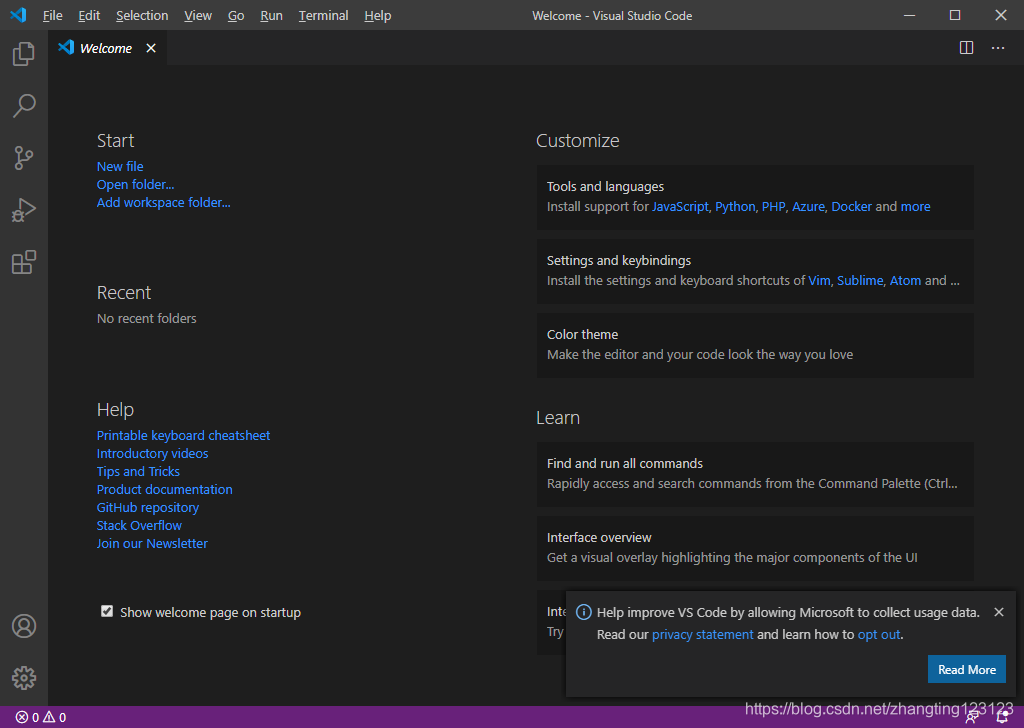Click the Tools and languages heading
This screenshot has width=1024, height=728.
(x=605, y=186)
